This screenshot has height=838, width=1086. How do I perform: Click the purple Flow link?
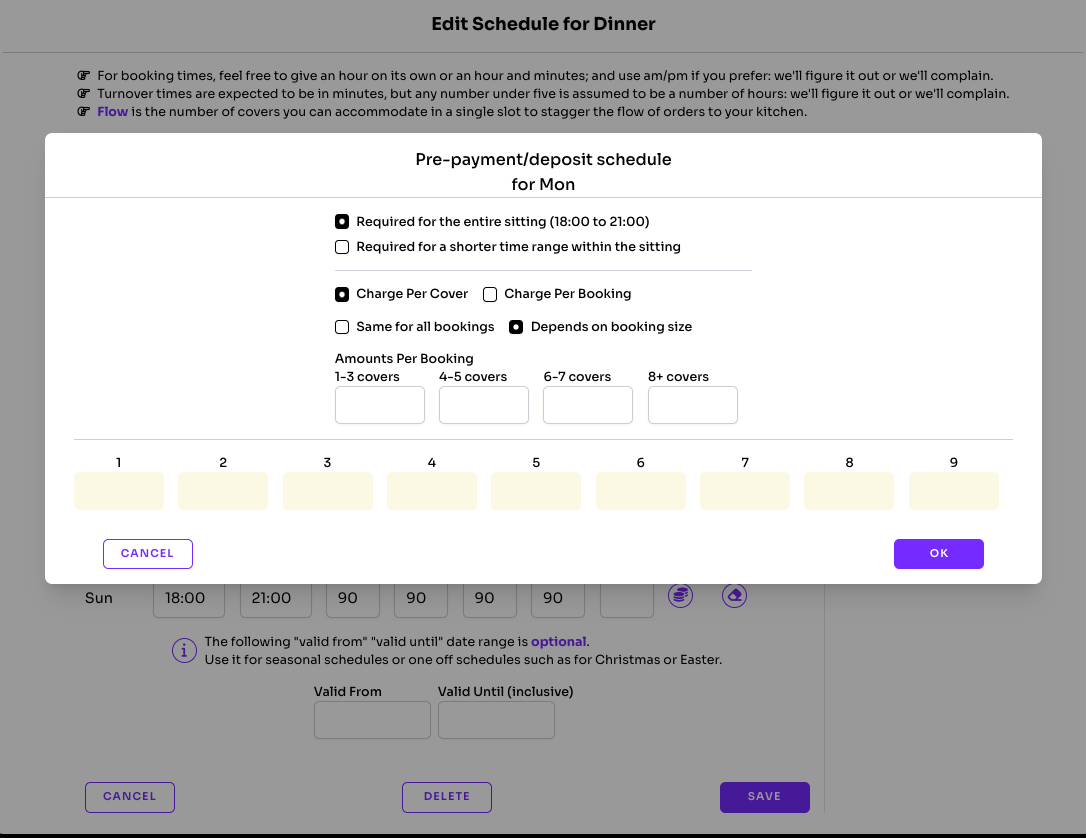112,112
